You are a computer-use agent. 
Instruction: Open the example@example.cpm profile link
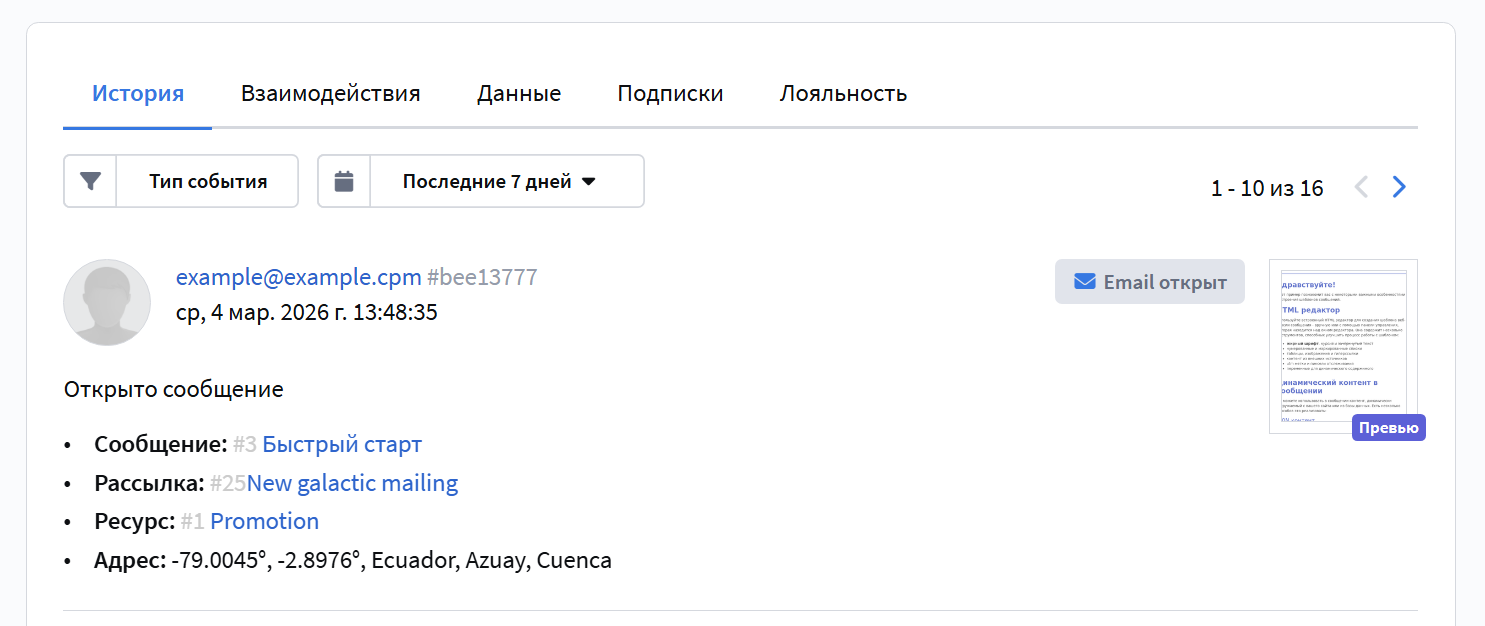[298, 277]
